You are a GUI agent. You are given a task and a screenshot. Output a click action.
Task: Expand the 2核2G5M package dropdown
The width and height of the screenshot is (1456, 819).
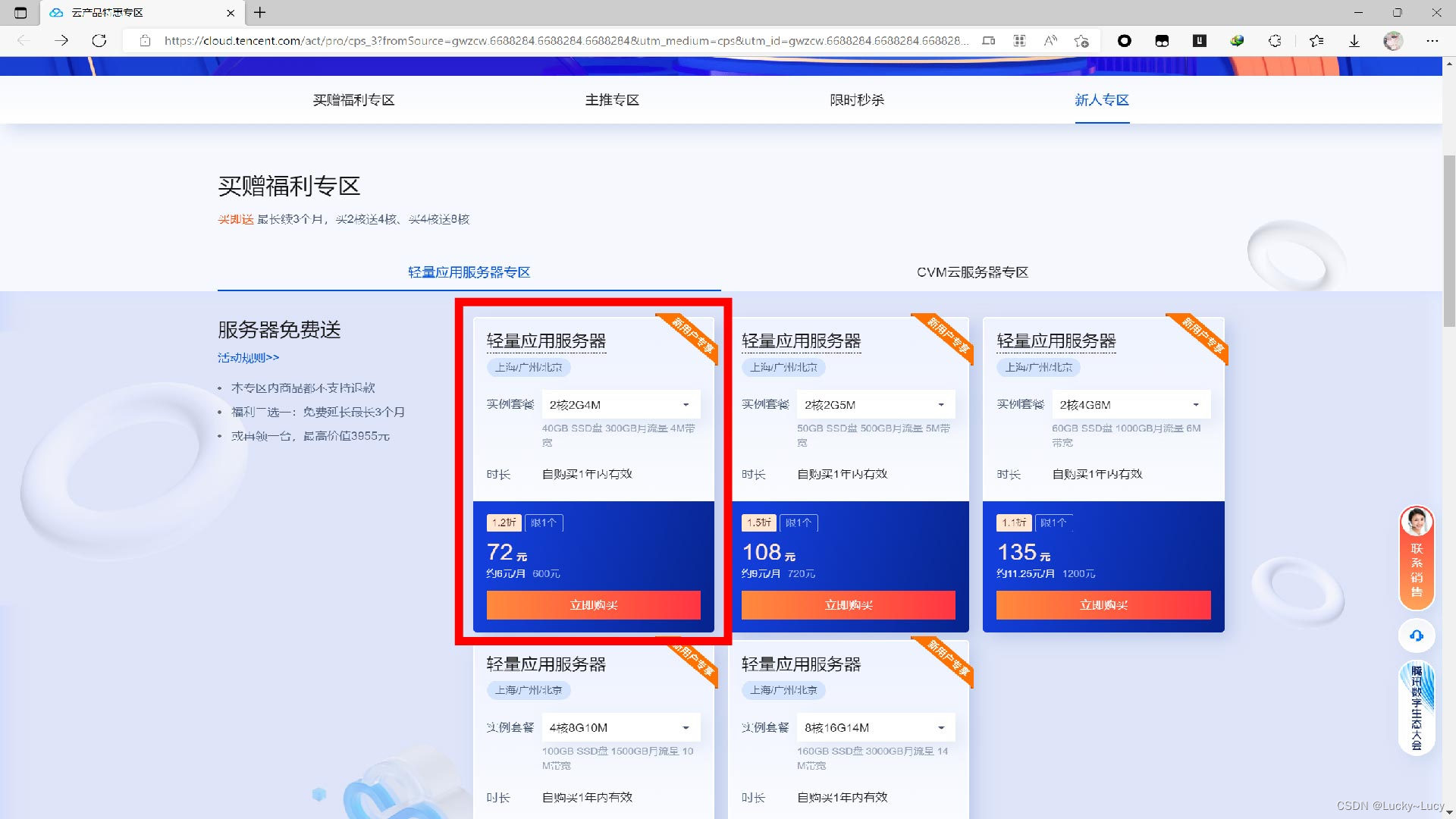[x=876, y=405]
